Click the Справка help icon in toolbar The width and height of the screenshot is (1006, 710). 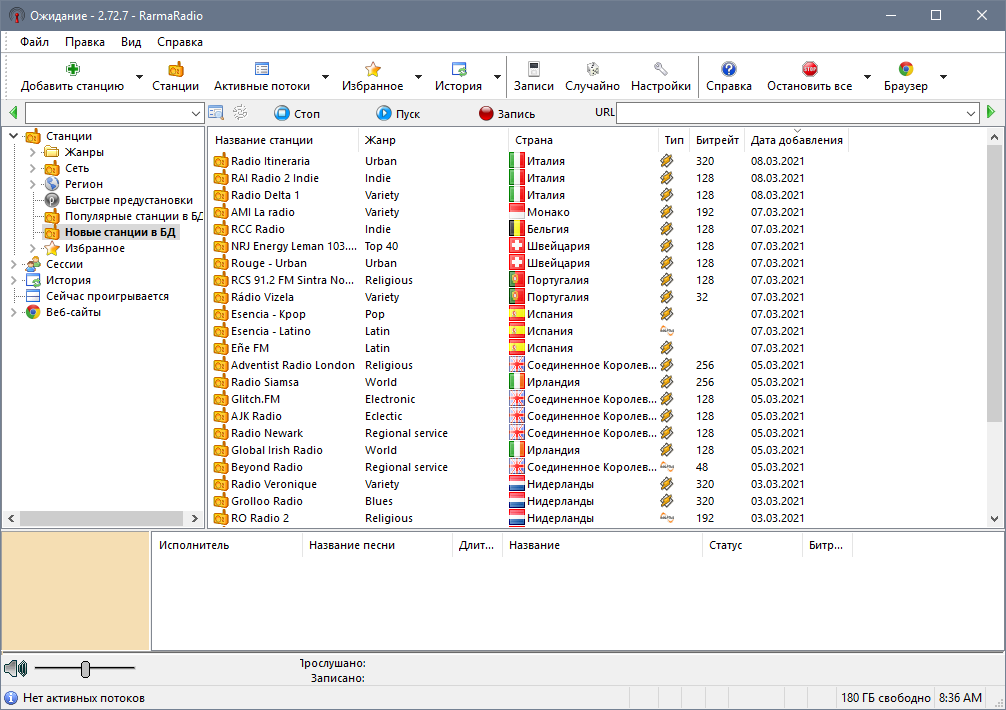[x=729, y=69]
